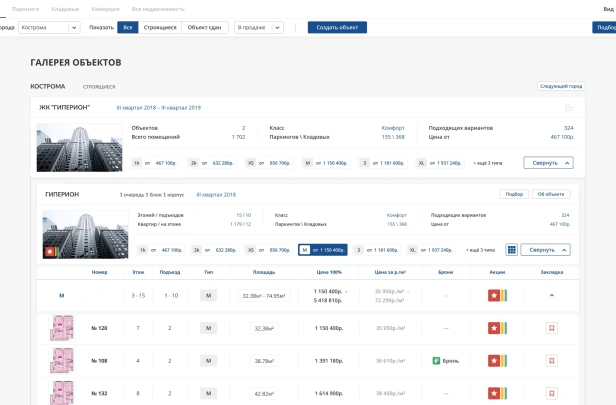Click promo star icon in № 120 row
The width and height of the screenshot is (616, 405).
tap(493, 327)
